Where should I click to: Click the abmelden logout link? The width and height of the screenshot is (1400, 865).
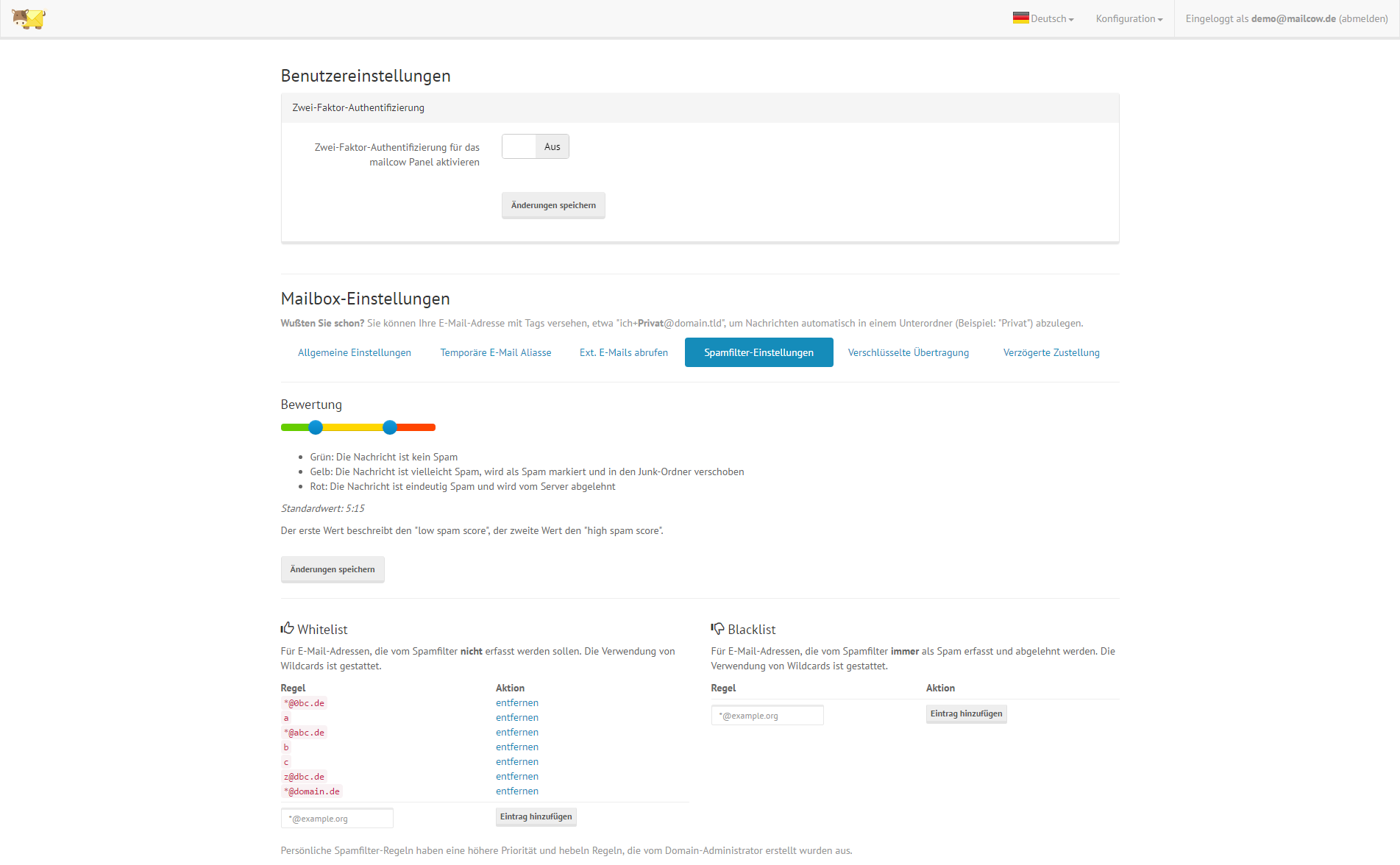click(1363, 19)
